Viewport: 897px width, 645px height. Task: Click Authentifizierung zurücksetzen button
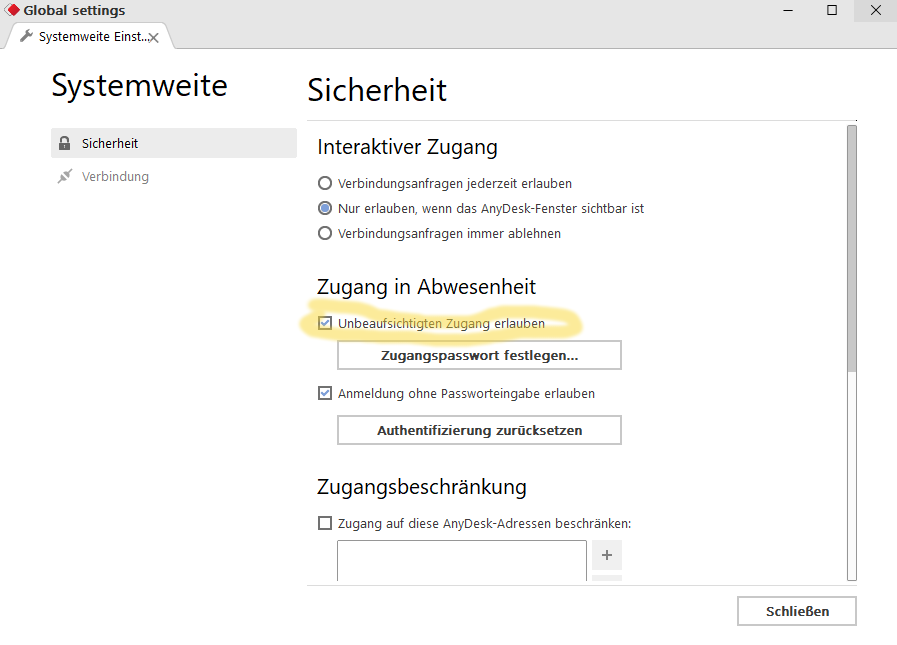click(x=479, y=430)
